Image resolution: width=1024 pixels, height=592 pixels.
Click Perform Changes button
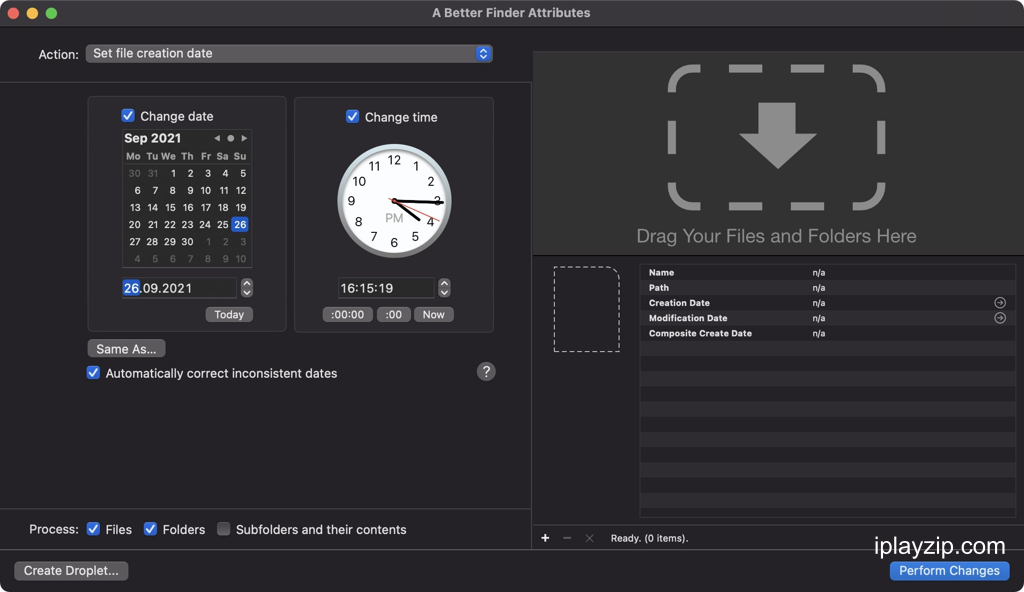click(949, 570)
